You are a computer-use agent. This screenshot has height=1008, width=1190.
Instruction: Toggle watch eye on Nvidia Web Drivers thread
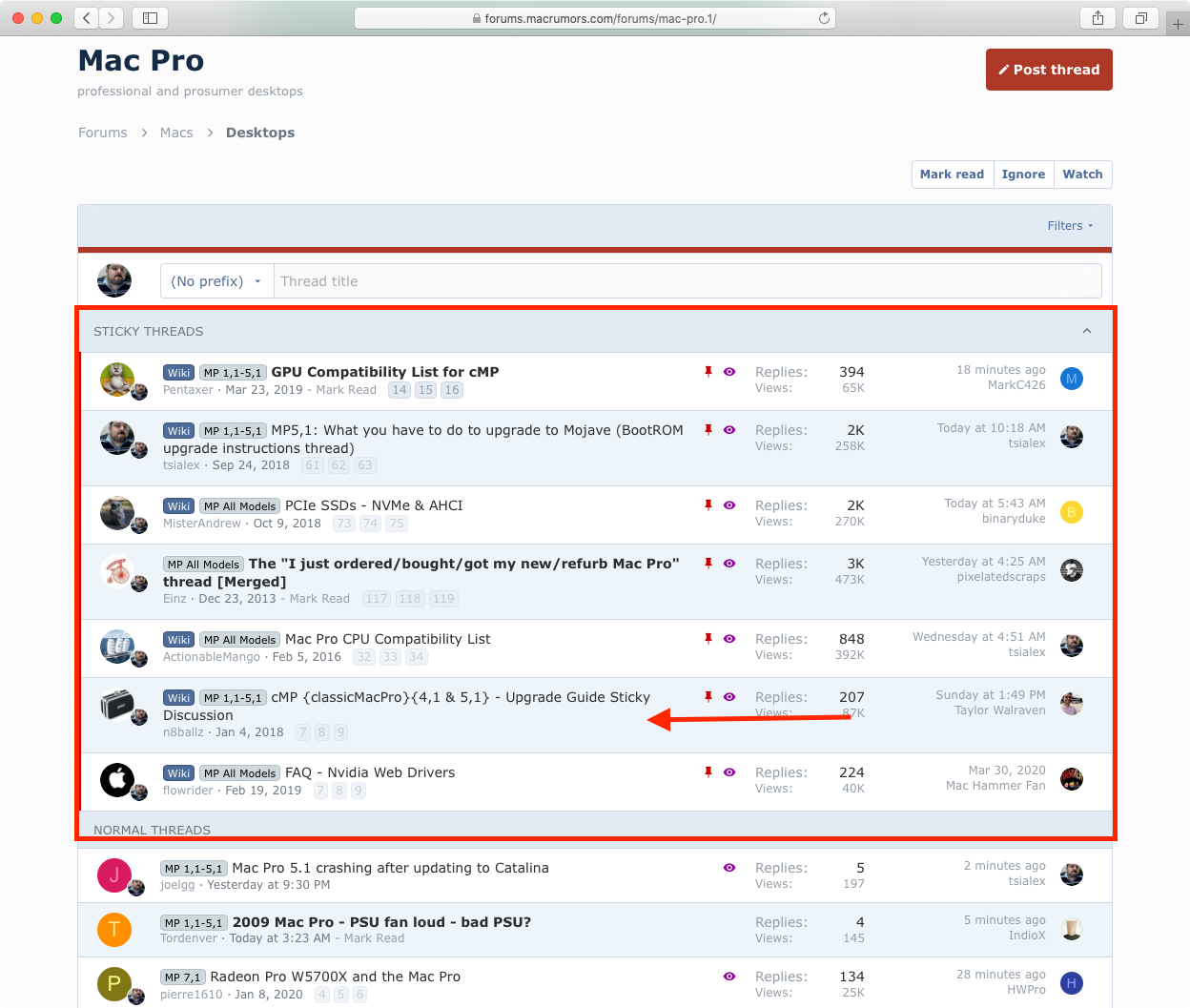(x=729, y=772)
